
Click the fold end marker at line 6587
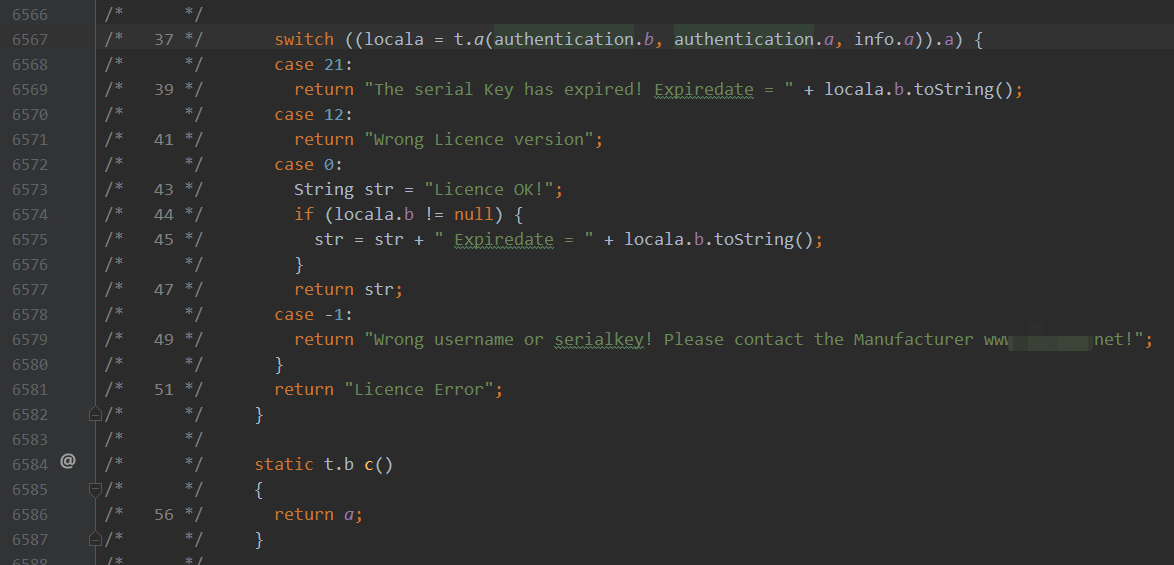point(95,539)
